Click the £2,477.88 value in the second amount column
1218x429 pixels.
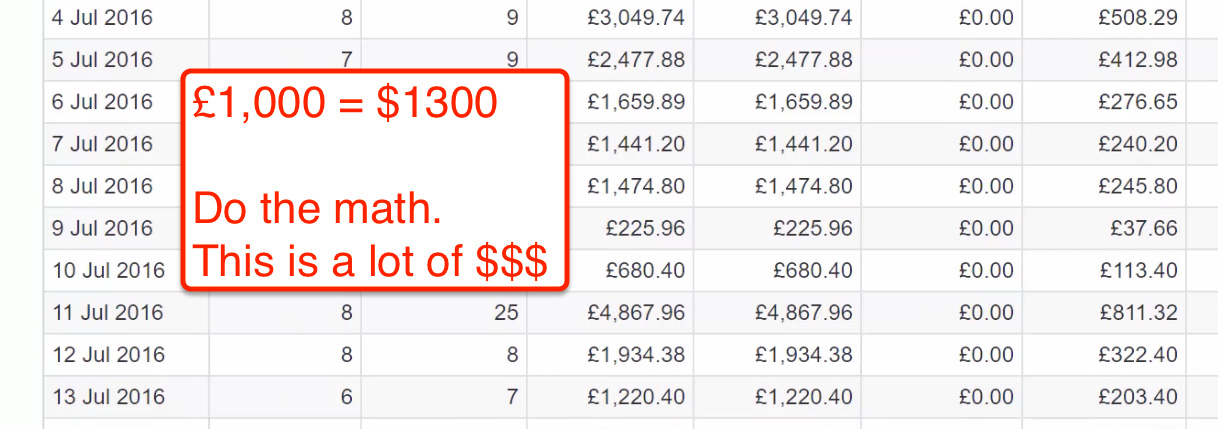coord(804,60)
